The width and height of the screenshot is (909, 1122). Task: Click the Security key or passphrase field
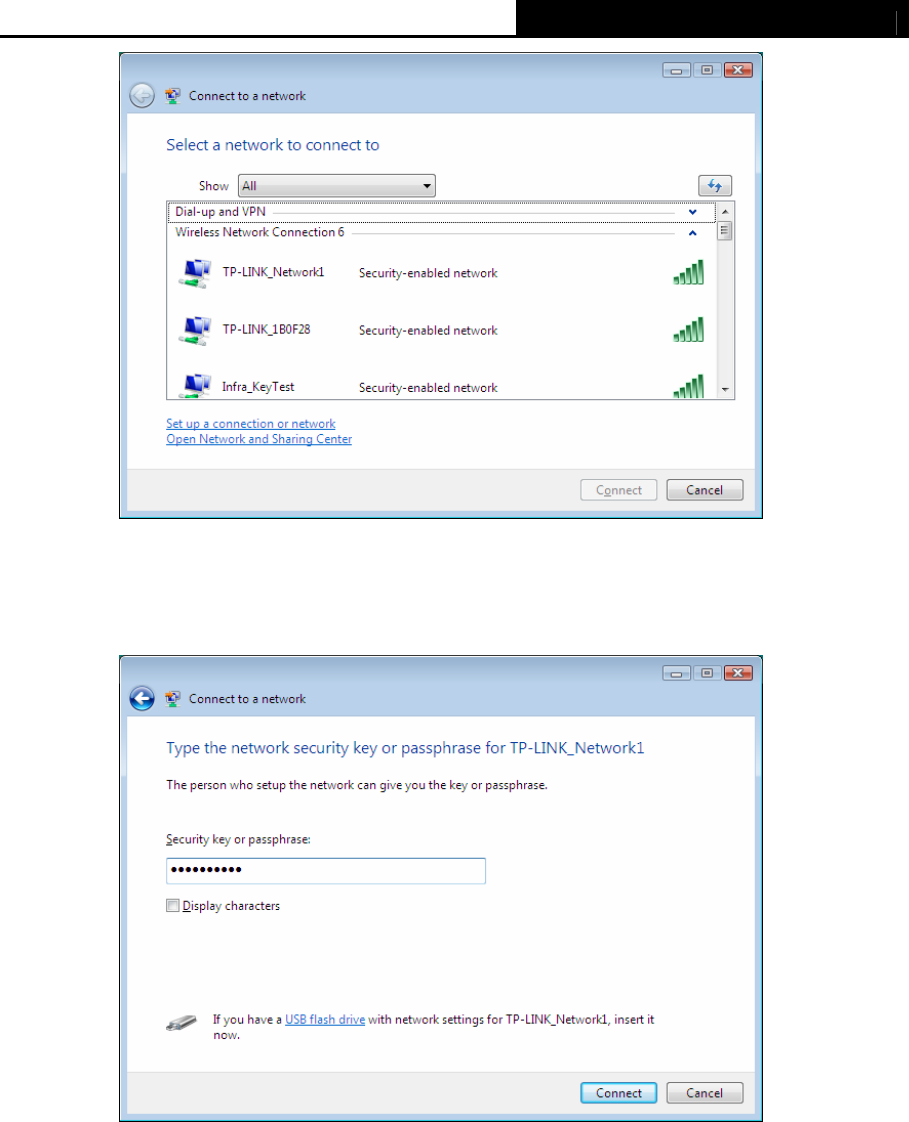tap(326, 871)
